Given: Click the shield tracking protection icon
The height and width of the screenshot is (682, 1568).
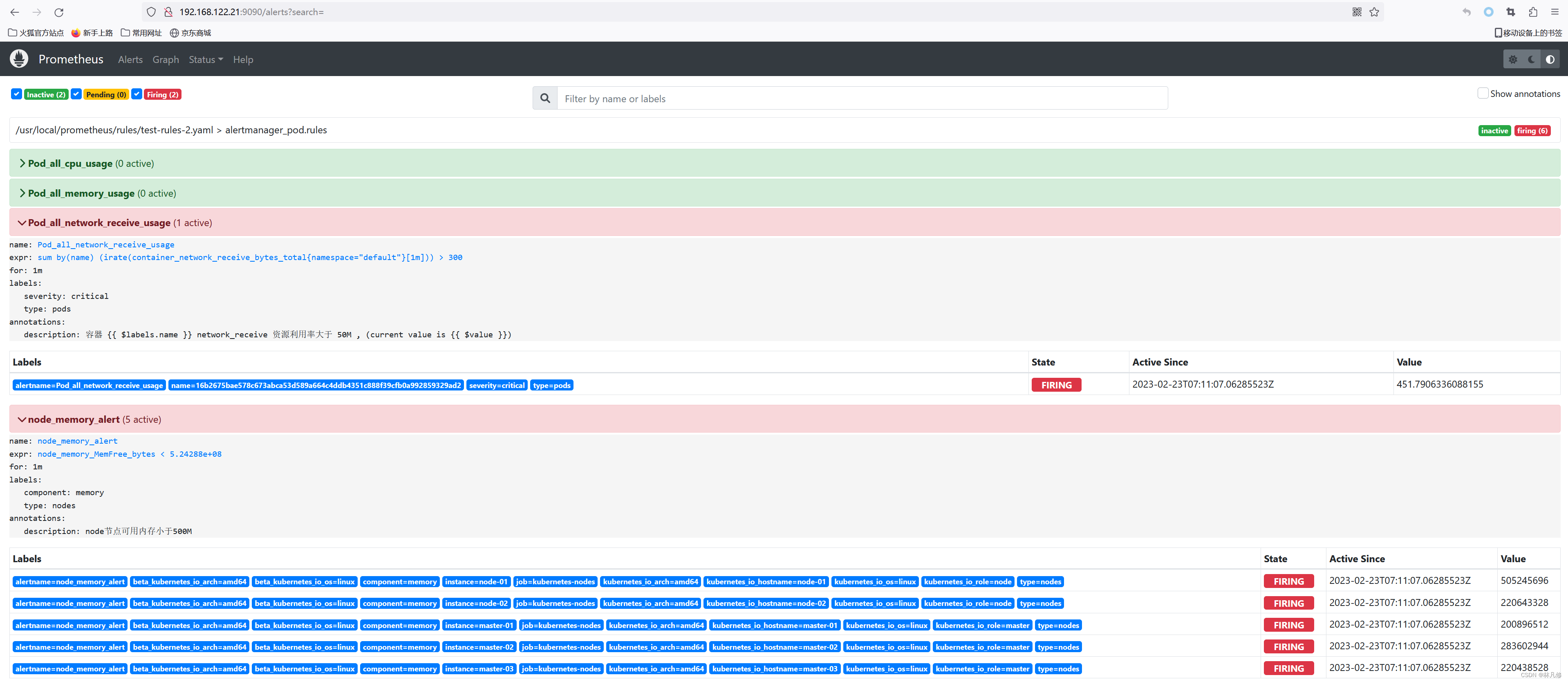Looking at the screenshot, I should pos(152,12).
